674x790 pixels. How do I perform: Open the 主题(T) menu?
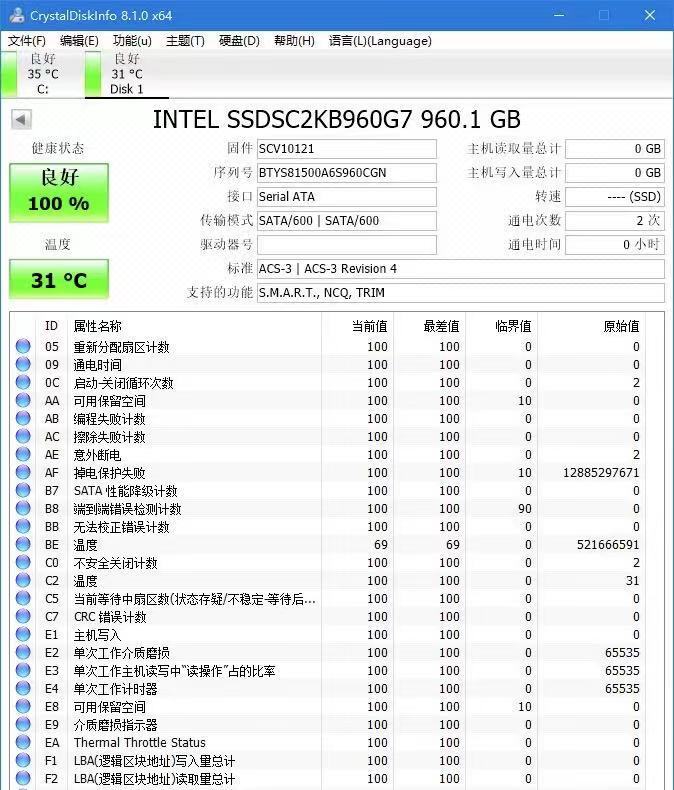coord(185,41)
